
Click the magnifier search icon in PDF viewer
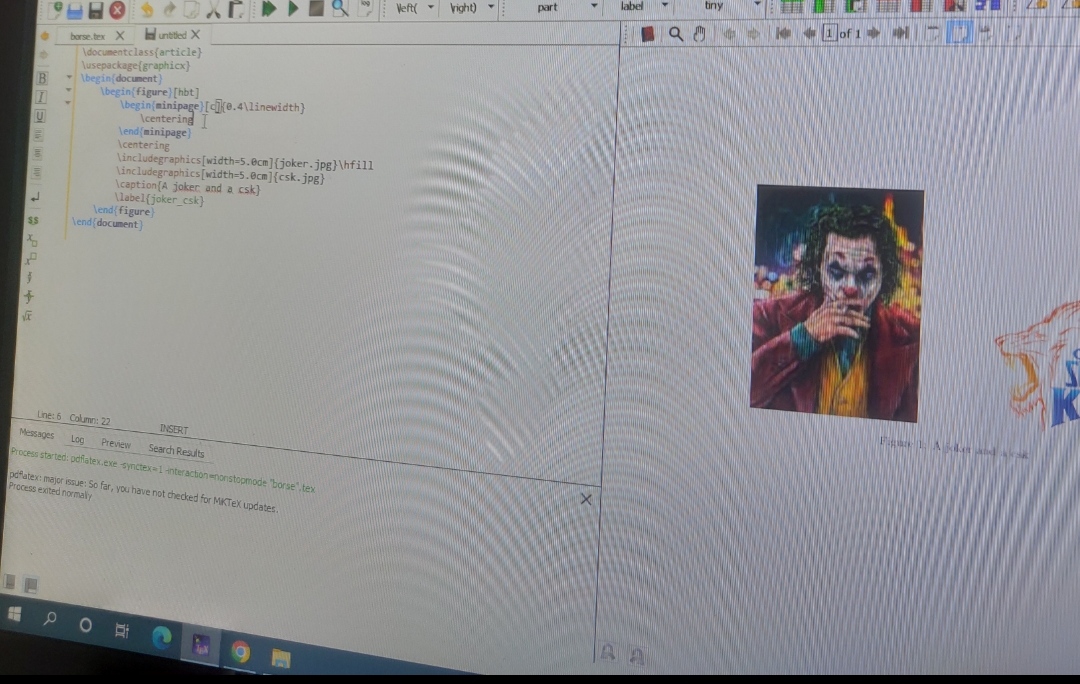(676, 34)
